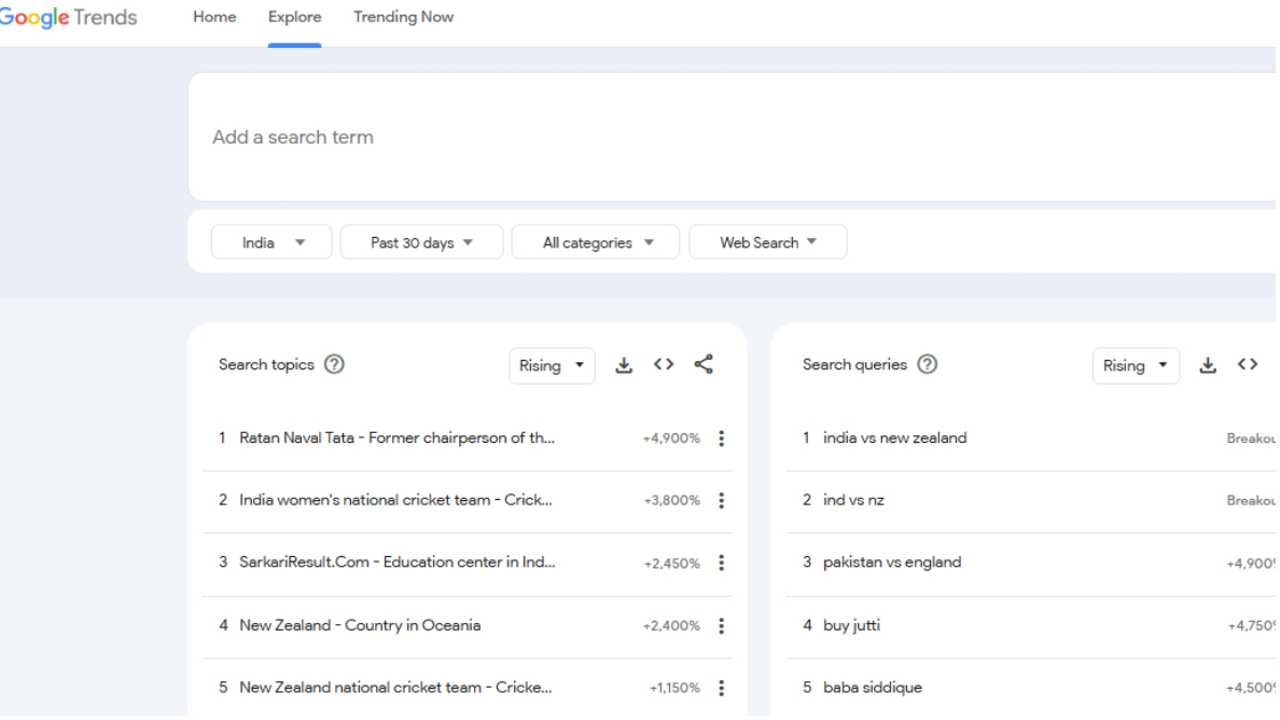
Task: Open ind vs nz query
Action: point(854,500)
